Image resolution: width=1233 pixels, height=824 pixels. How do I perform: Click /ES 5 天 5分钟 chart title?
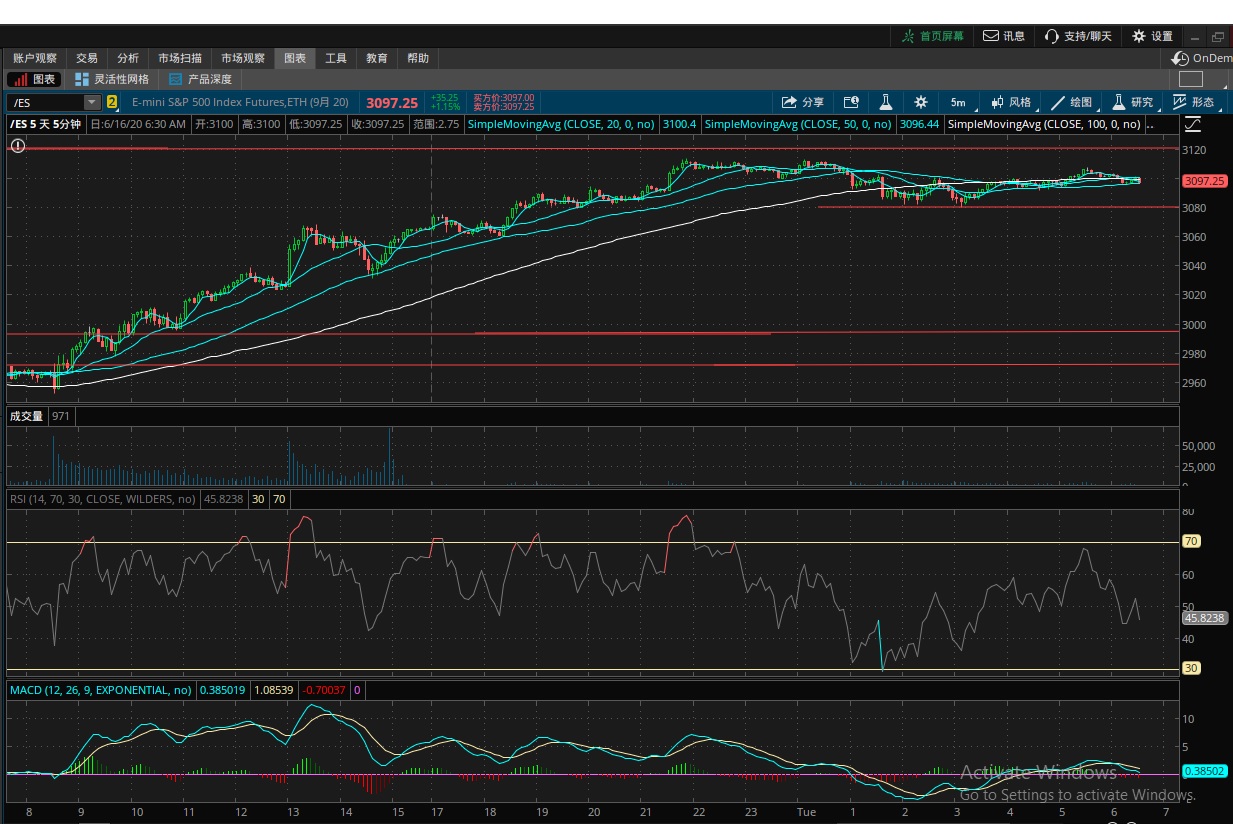click(46, 125)
